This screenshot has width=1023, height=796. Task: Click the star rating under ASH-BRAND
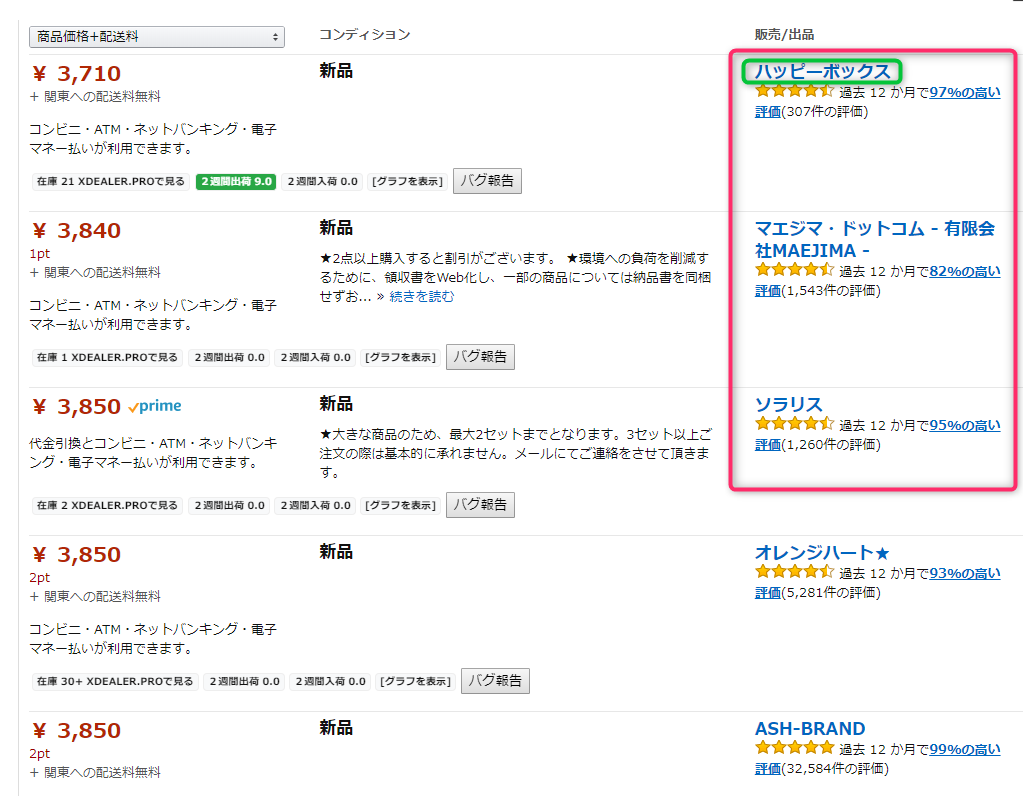coord(794,748)
